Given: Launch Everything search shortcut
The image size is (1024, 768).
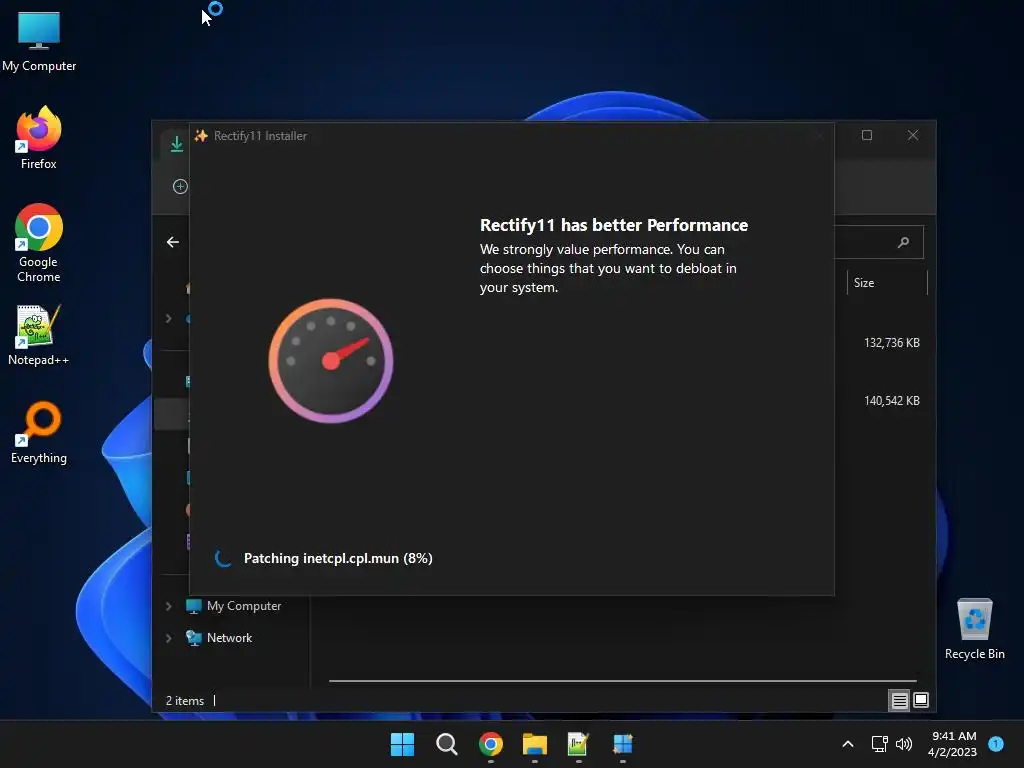Looking at the screenshot, I should [39, 432].
